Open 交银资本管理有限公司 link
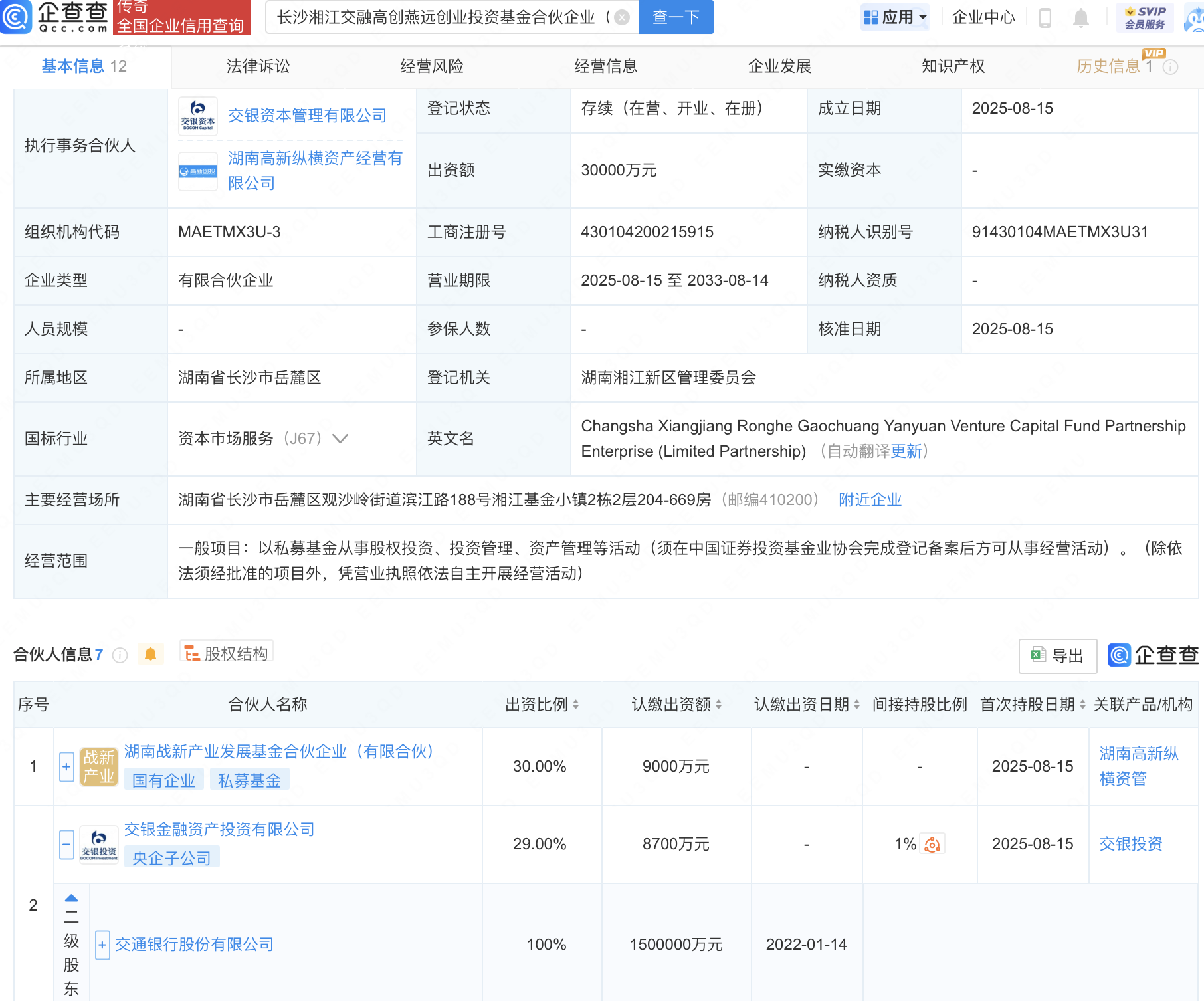Image resolution: width=1204 pixels, height=1001 pixels. tap(307, 116)
